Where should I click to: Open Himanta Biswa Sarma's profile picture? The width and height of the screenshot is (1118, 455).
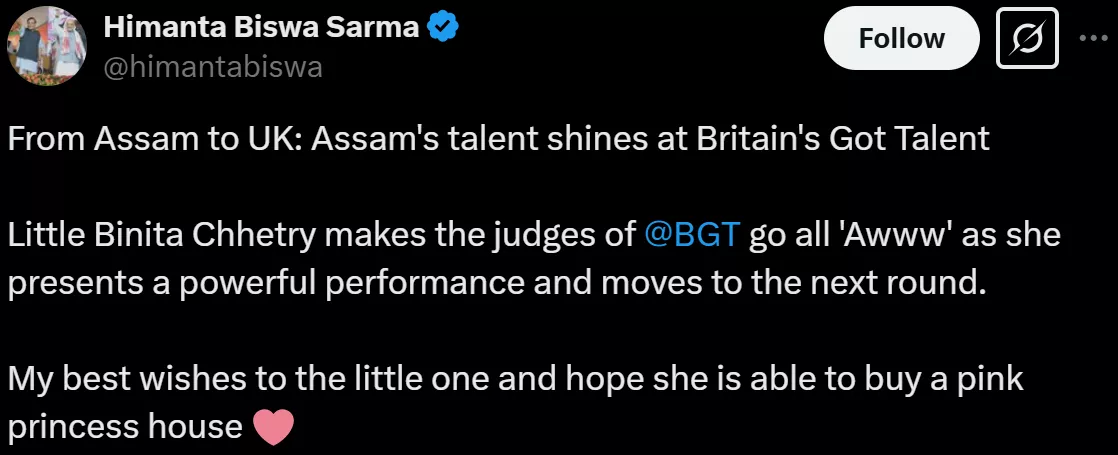[x=47, y=47]
